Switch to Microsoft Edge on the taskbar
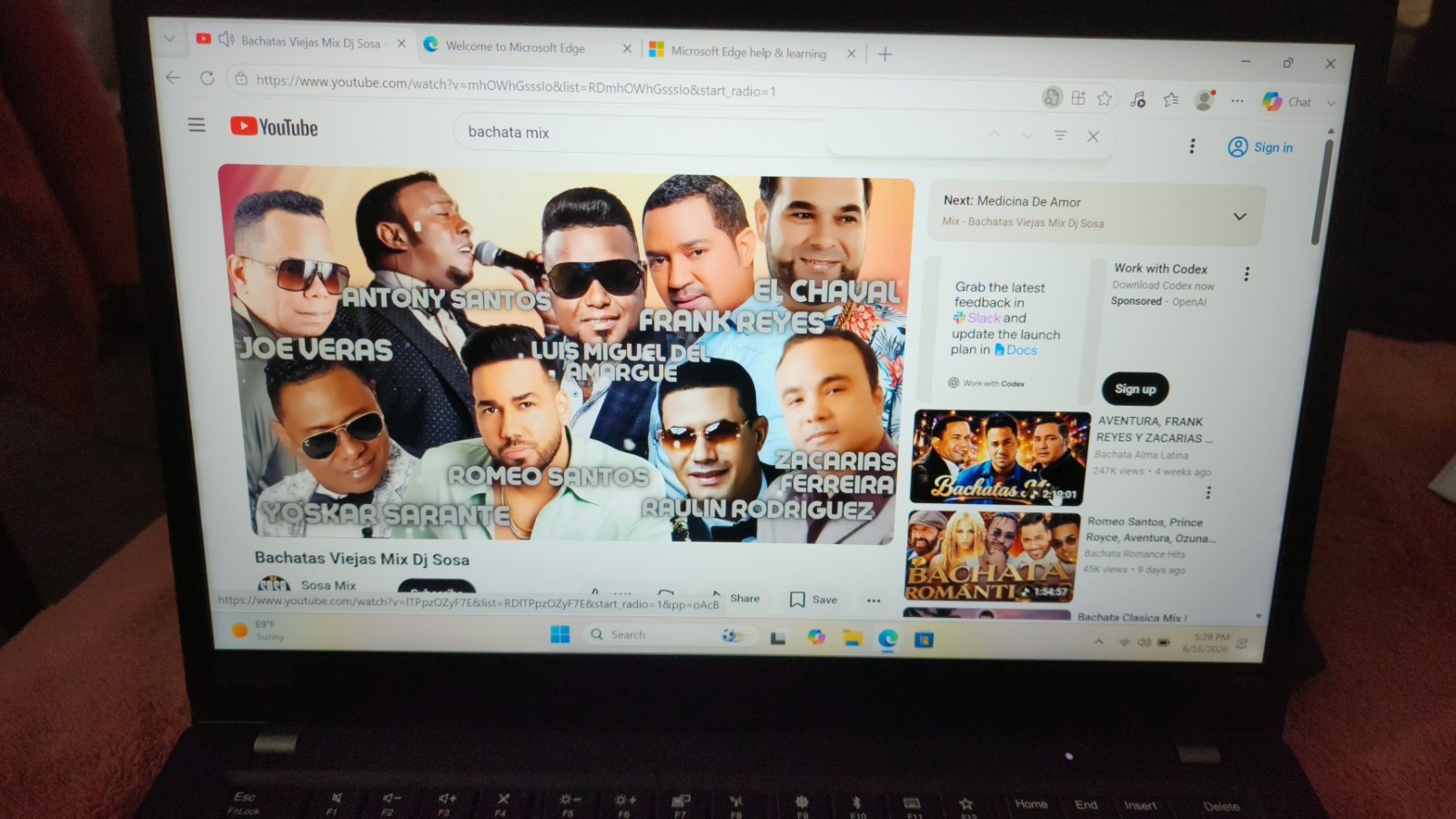Image resolution: width=1456 pixels, height=819 pixels. (888, 639)
